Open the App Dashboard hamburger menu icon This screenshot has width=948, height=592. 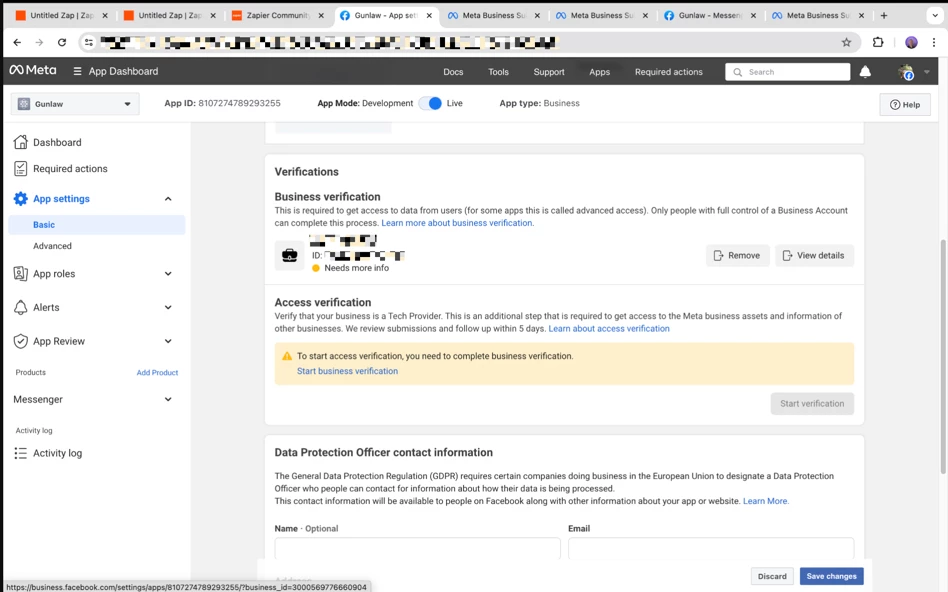pyautogui.click(x=77, y=71)
